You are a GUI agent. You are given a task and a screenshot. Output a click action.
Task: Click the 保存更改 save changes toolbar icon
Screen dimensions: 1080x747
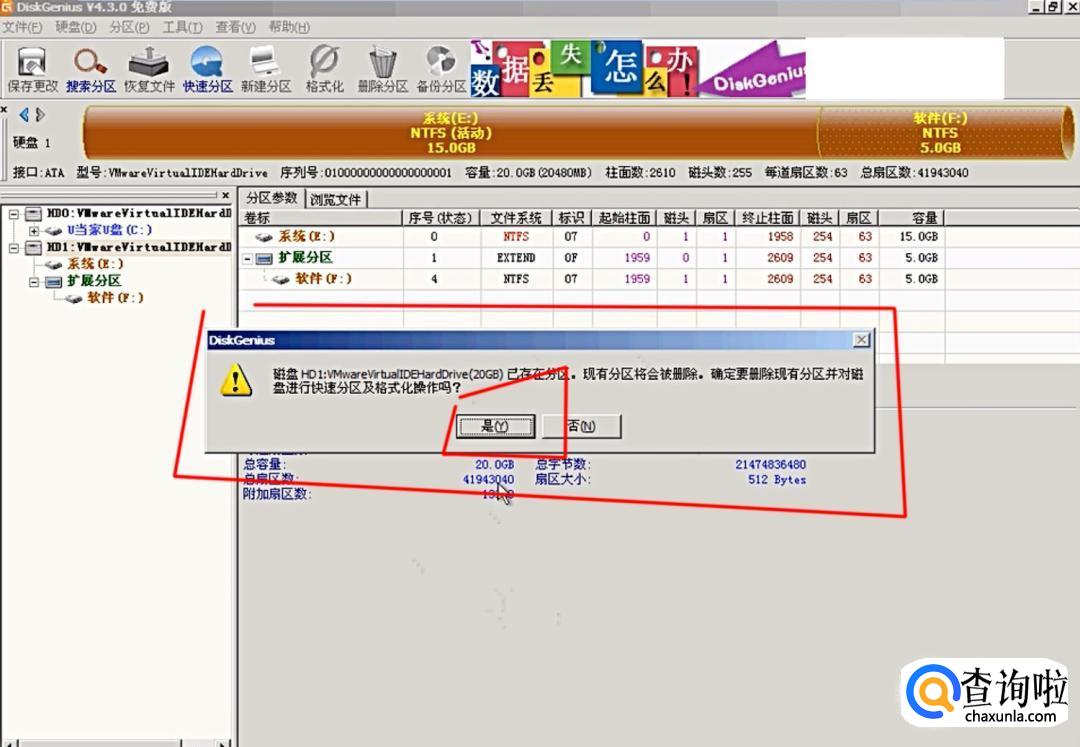click(x=32, y=69)
